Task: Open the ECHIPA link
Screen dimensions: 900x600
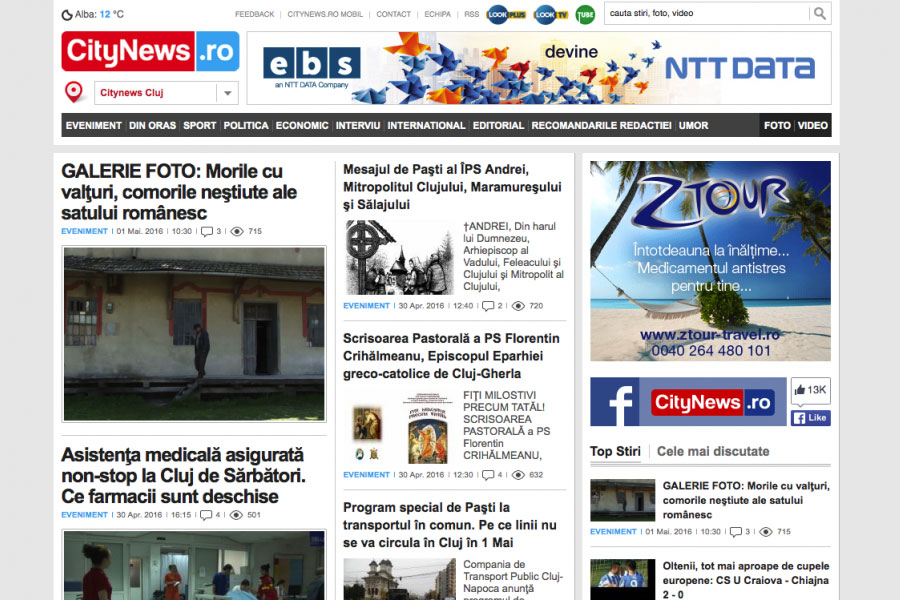Action: pyautogui.click(x=437, y=14)
